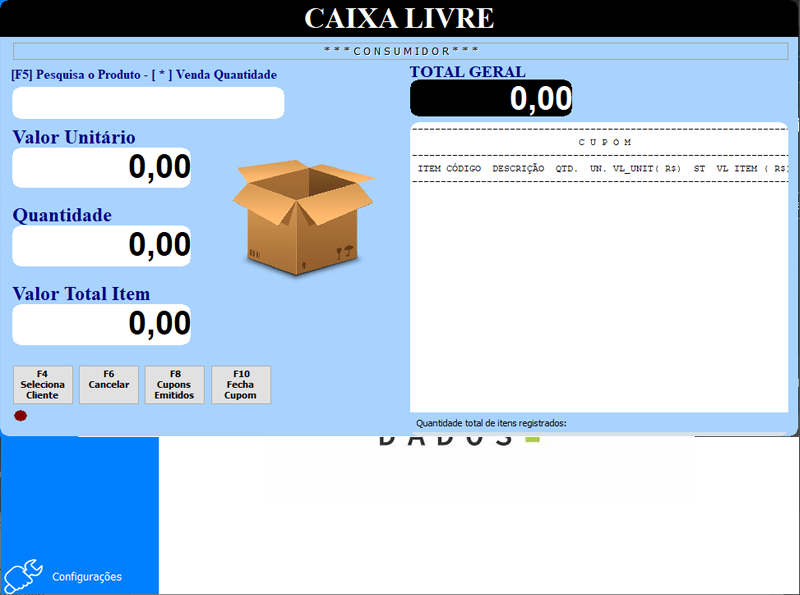The image size is (800, 595).
Task: Click the Valor Total Item field
Action: 102,324
